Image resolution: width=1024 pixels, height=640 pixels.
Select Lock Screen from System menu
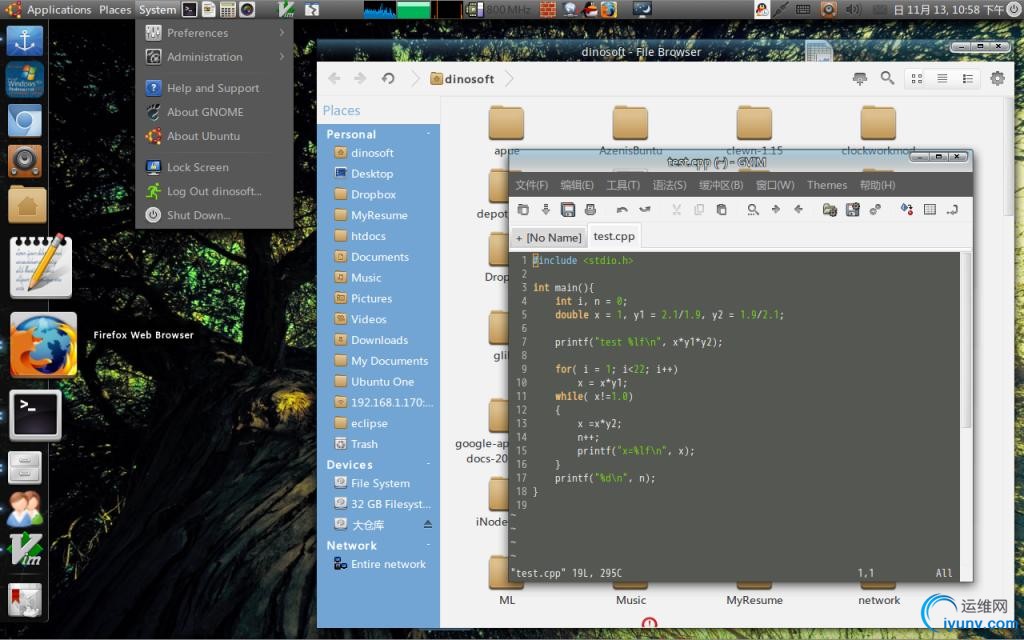point(197,167)
